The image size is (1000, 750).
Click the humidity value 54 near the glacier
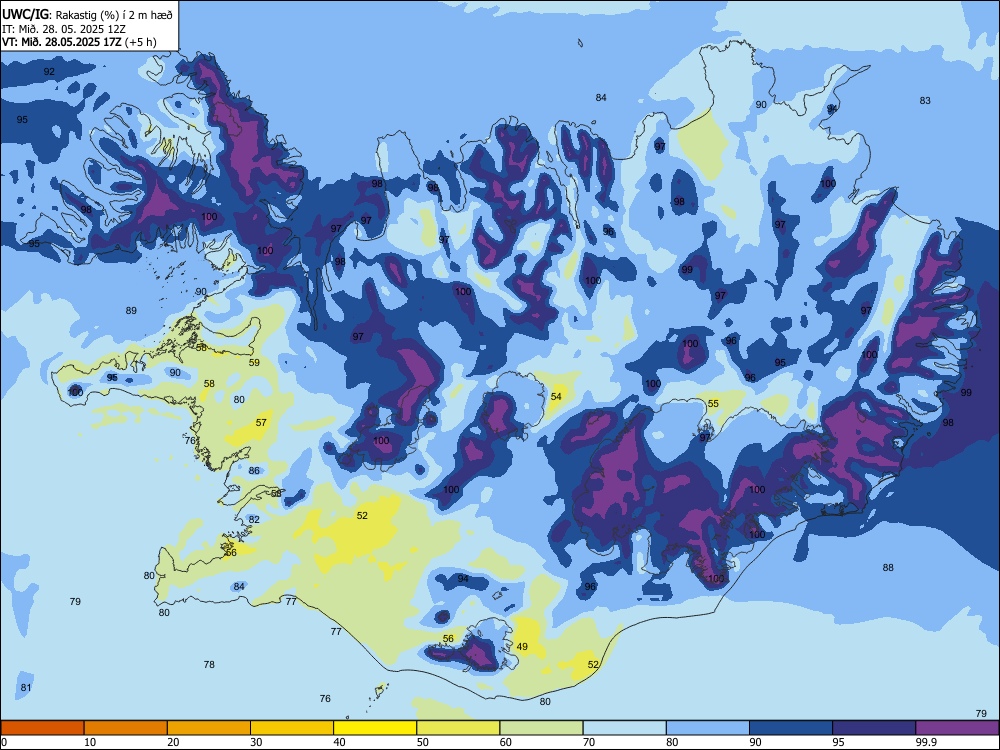coord(556,397)
